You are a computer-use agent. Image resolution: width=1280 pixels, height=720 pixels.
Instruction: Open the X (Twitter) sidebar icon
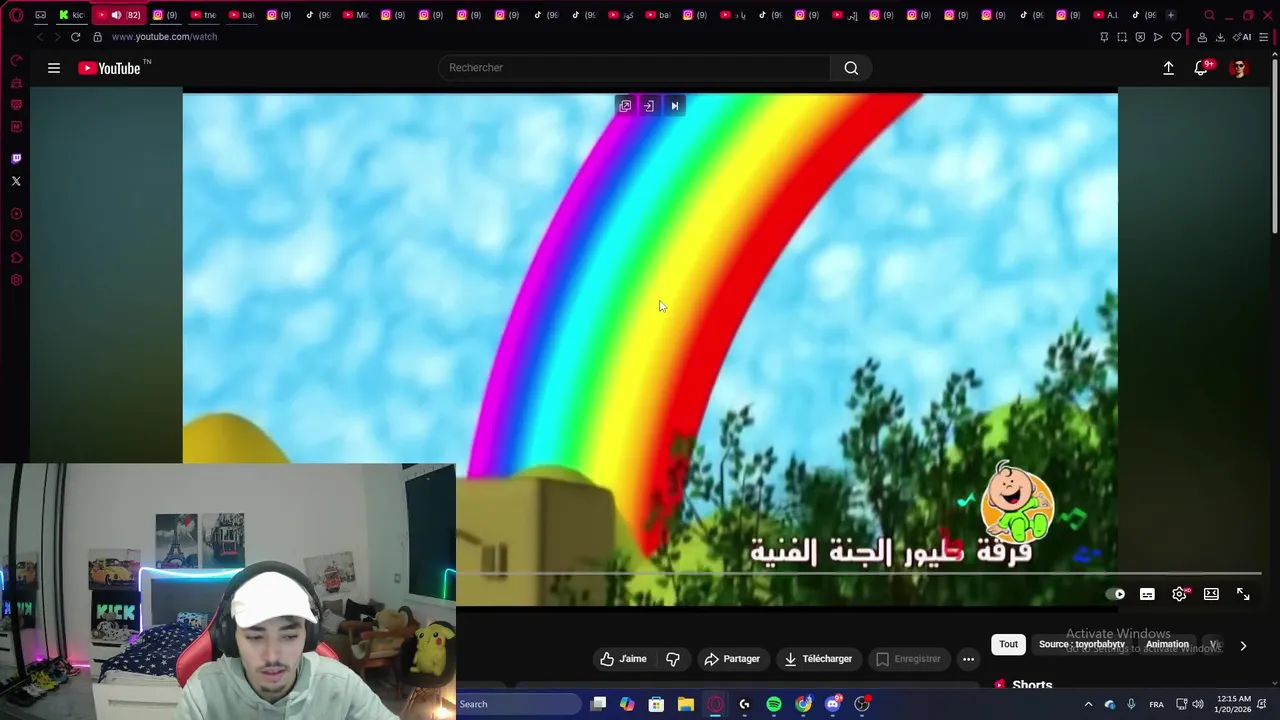point(16,181)
